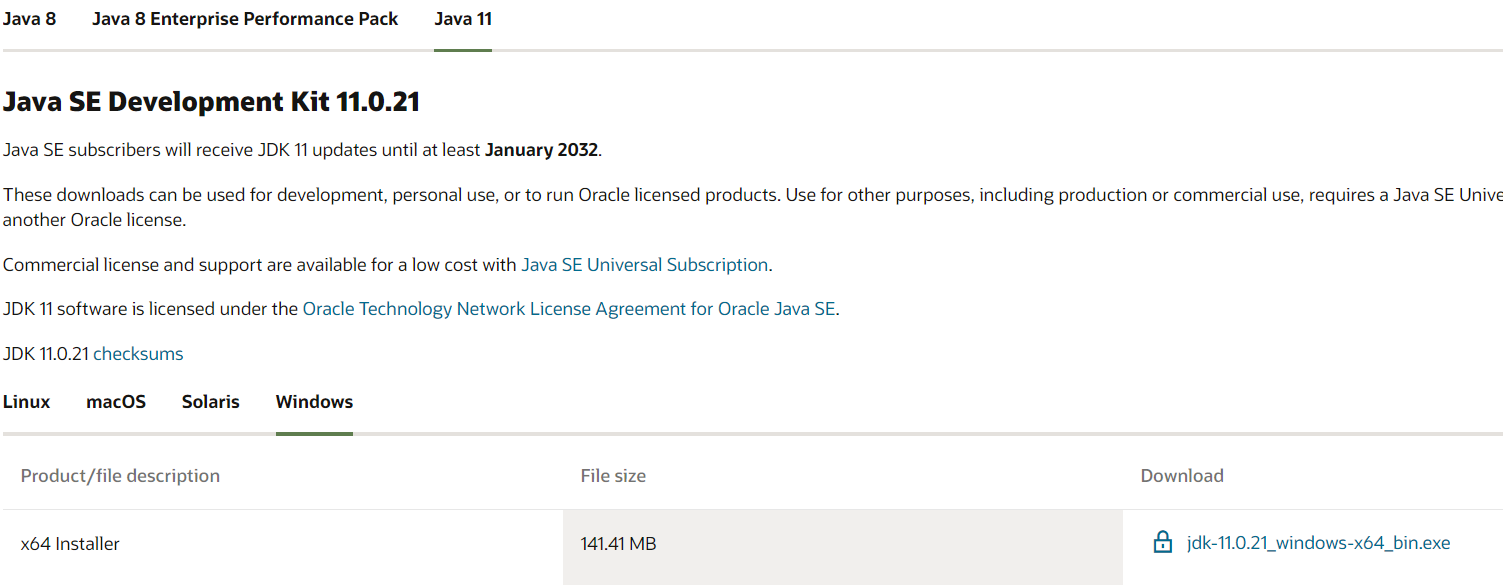Open the Oracle Technology Network License Agreement link
The image size is (1503, 585).
pos(569,309)
